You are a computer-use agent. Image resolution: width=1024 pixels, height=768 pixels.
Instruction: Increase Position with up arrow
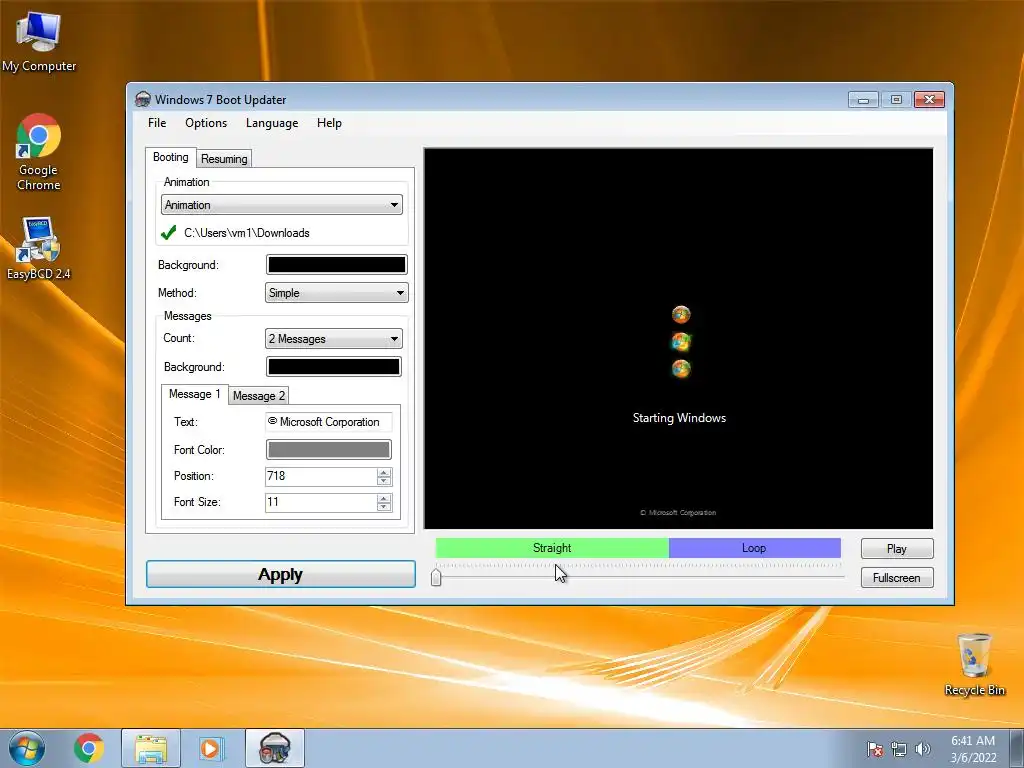[384, 472]
